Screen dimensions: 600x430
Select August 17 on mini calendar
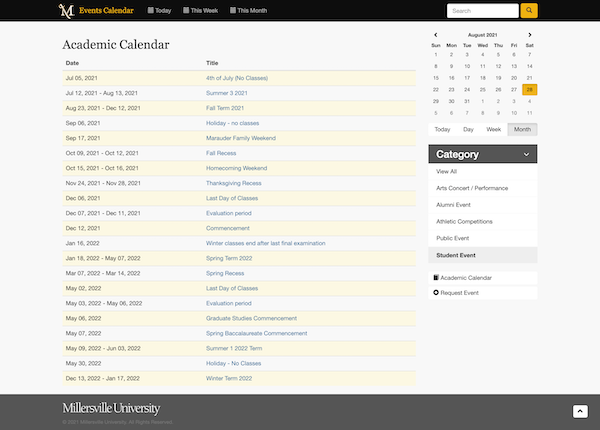(x=467, y=78)
